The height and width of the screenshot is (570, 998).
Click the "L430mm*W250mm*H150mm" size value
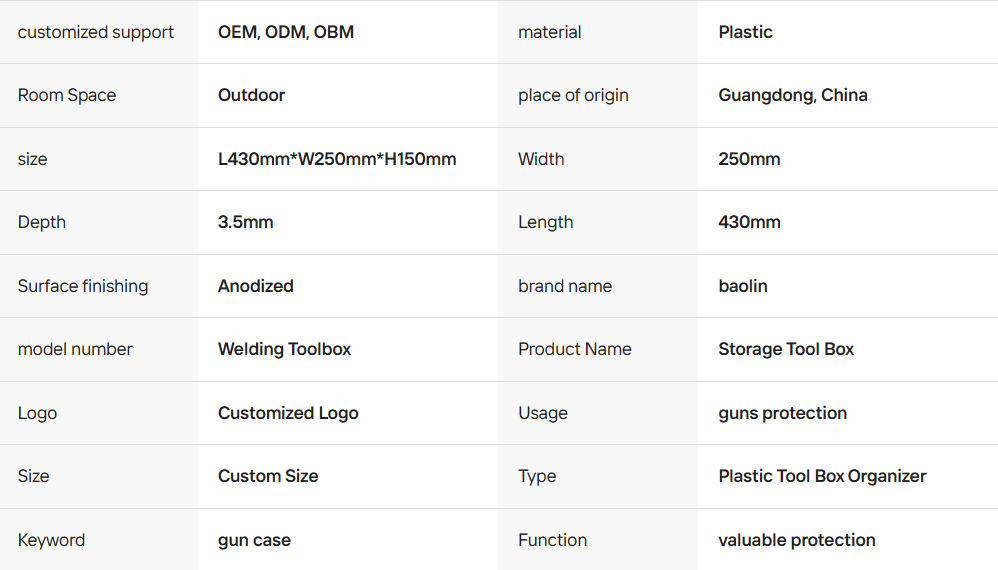click(x=337, y=159)
